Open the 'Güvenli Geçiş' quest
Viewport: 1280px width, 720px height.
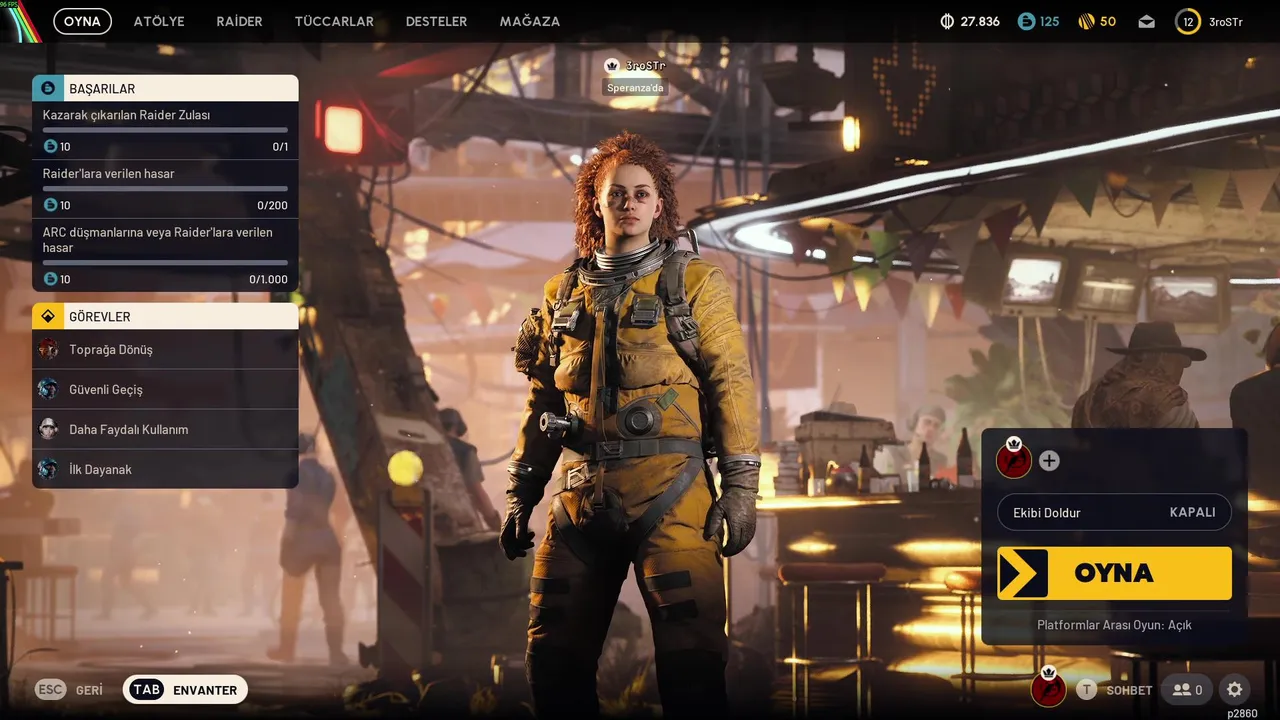click(x=165, y=389)
